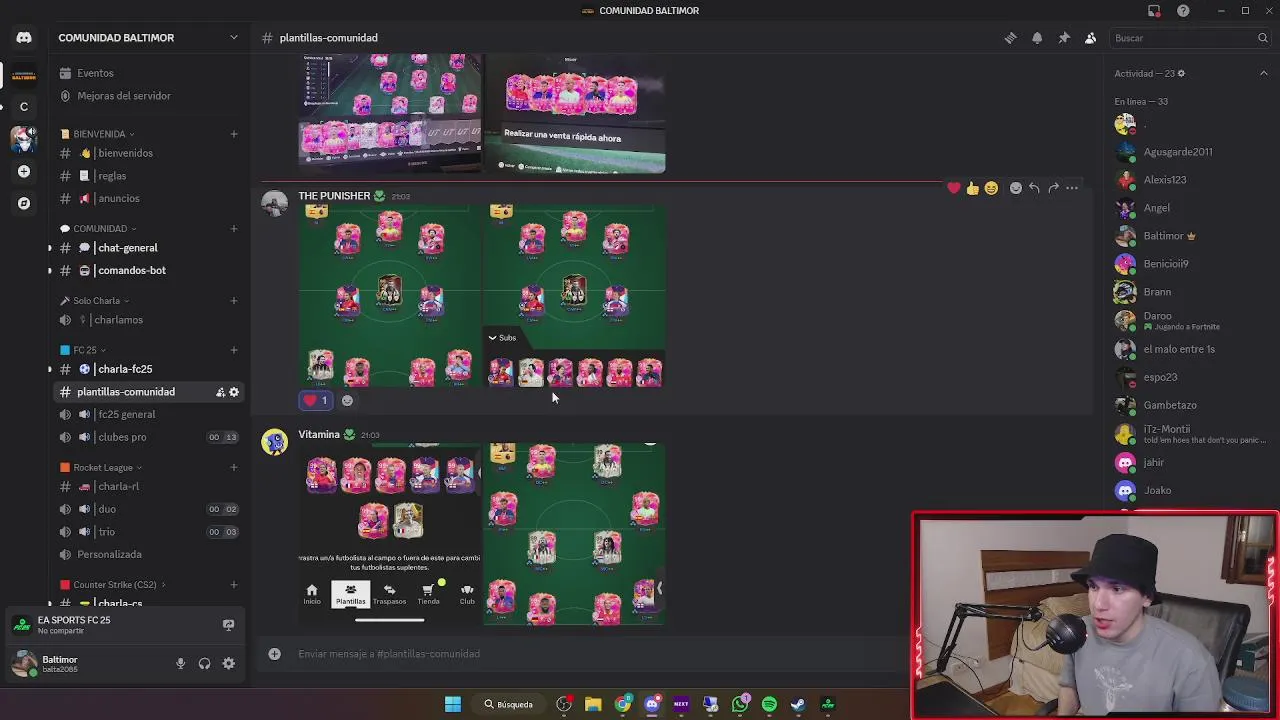Viewport: 1280px width, 720px height.
Task: React with the thumbs up quick reaction
Action: point(972,188)
